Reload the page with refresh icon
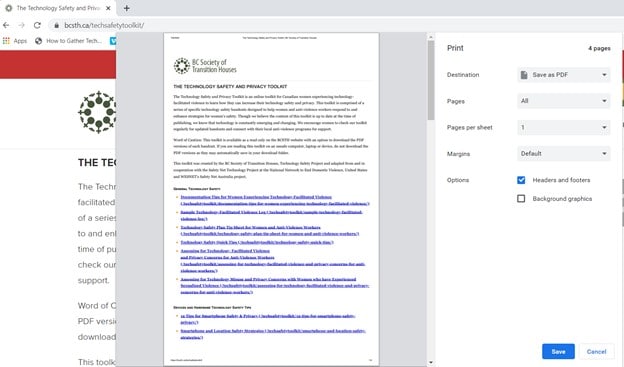 point(37,25)
